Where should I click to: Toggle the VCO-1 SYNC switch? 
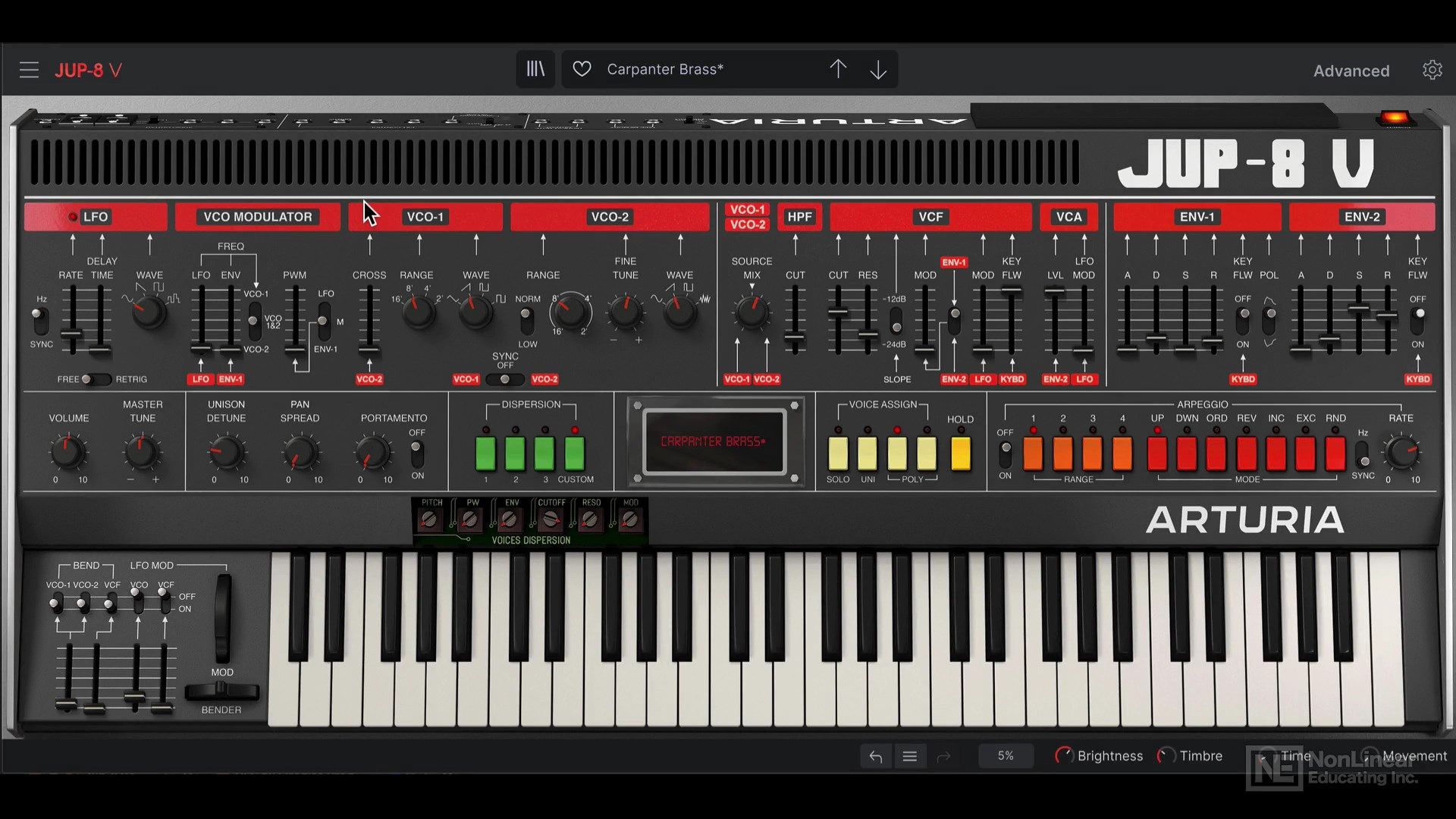point(505,379)
